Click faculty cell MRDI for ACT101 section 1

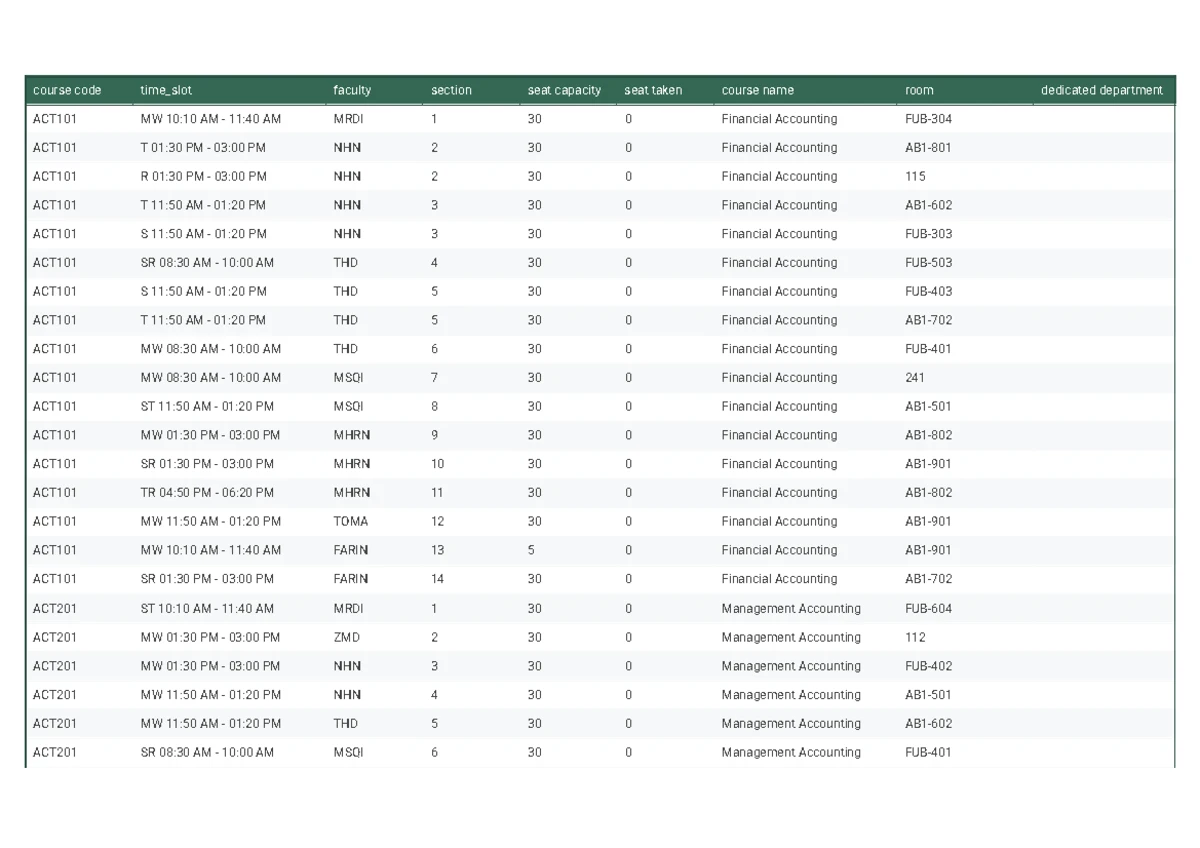[348, 119]
